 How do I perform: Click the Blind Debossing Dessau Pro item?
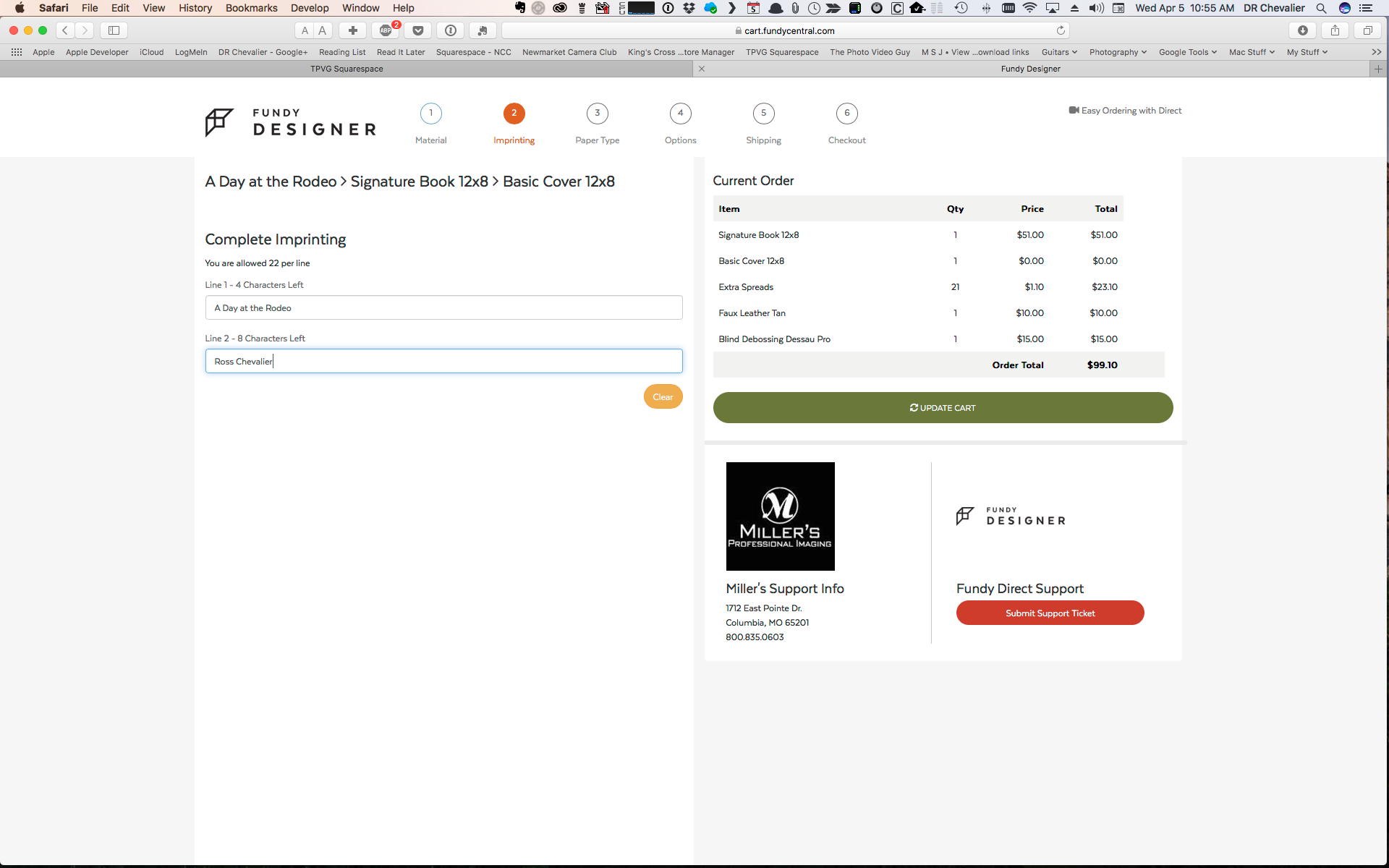coord(774,339)
